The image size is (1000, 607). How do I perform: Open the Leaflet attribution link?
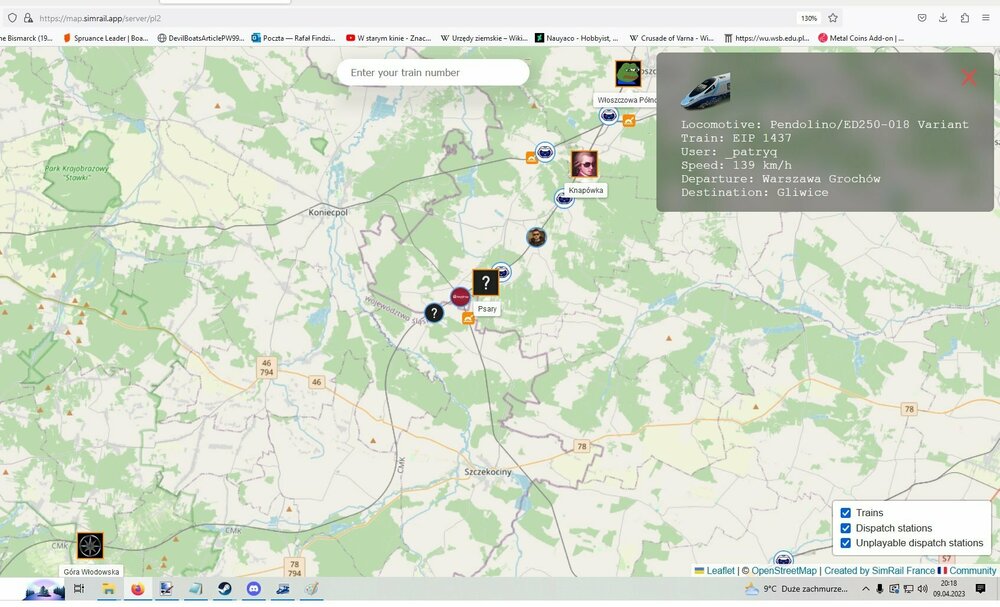(x=720, y=571)
